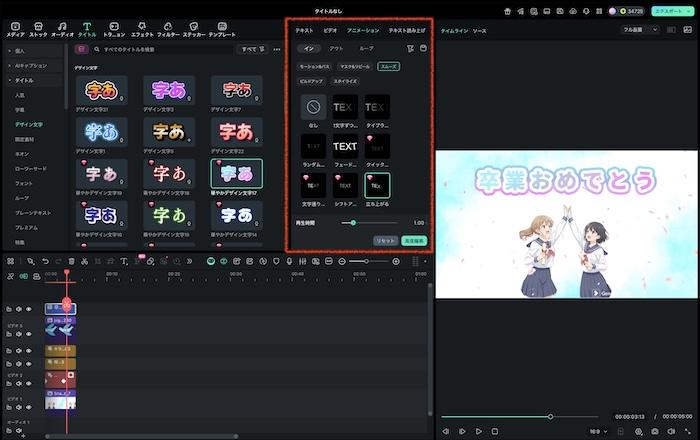This screenshot has width=700, height=440.
Task: Switch to the テキスト tab
Action: 304,31
